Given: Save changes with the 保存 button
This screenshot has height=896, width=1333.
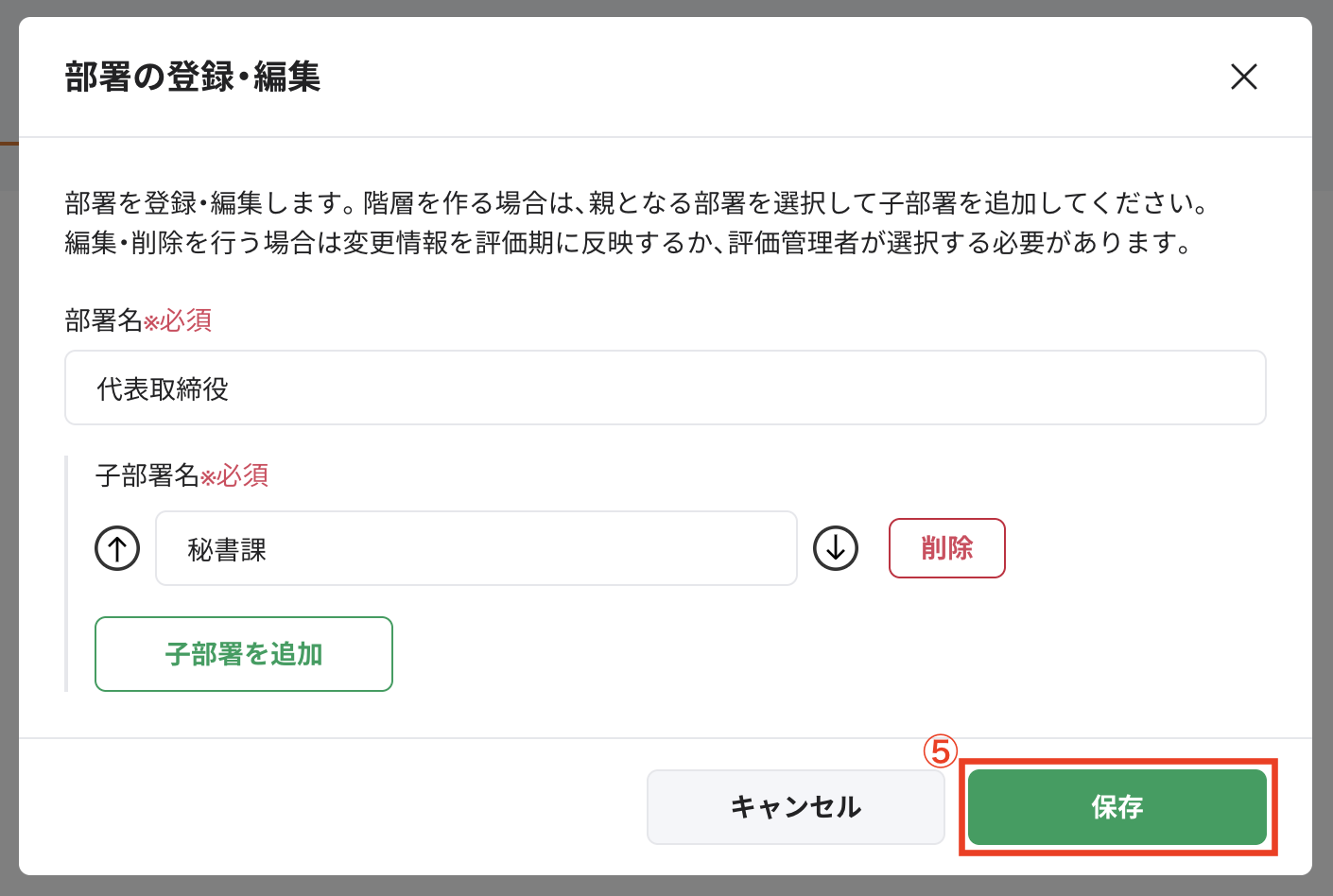Looking at the screenshot, I should [x=1117, y=807].
